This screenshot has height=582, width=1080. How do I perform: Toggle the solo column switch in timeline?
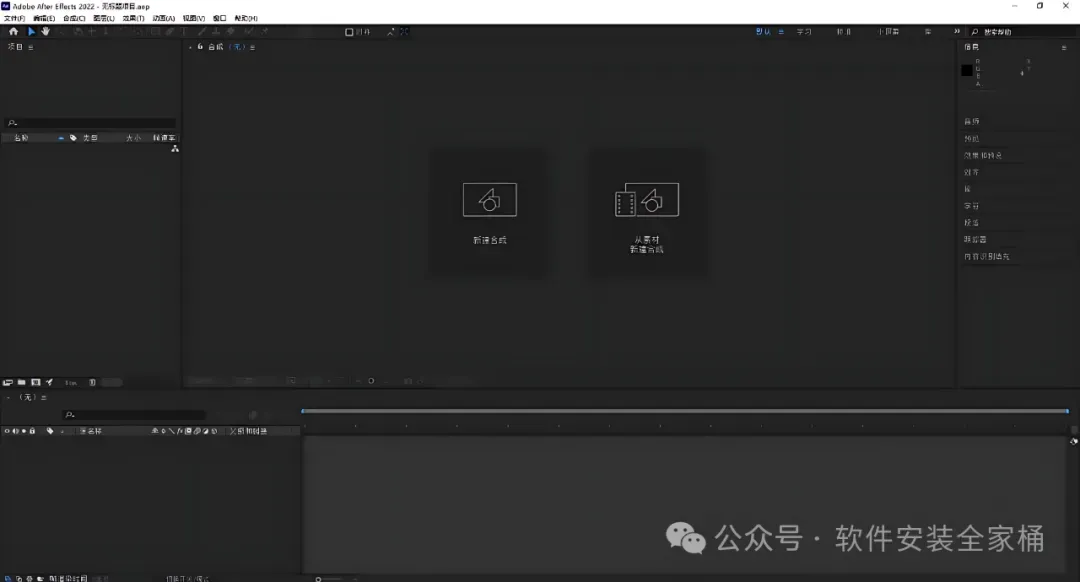24,431
